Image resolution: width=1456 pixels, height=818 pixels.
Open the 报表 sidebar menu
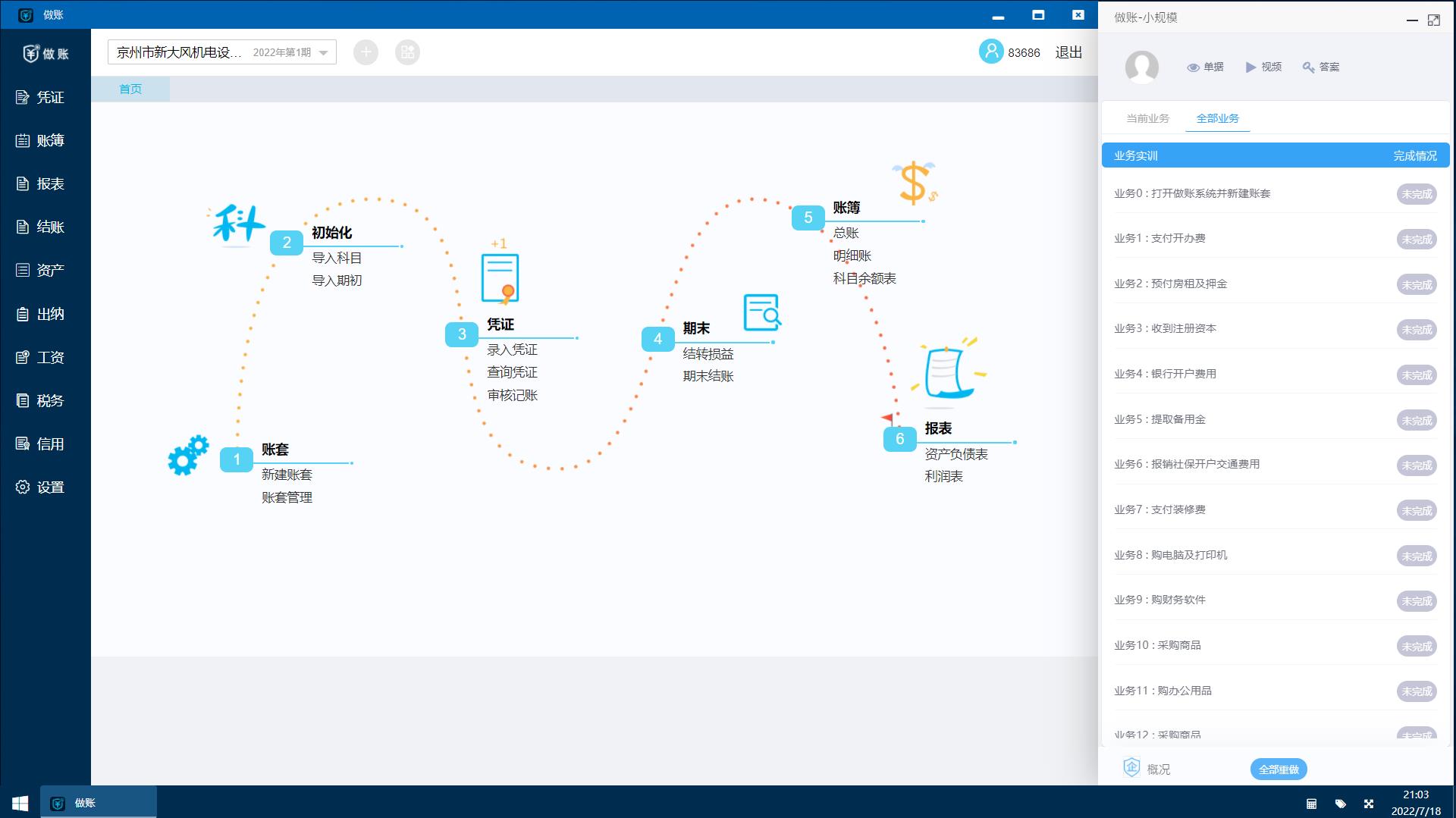click(41, 183)
